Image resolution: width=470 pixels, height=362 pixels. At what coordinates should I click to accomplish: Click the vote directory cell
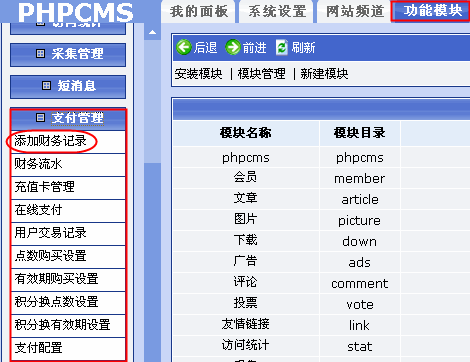tap(360, 304)
